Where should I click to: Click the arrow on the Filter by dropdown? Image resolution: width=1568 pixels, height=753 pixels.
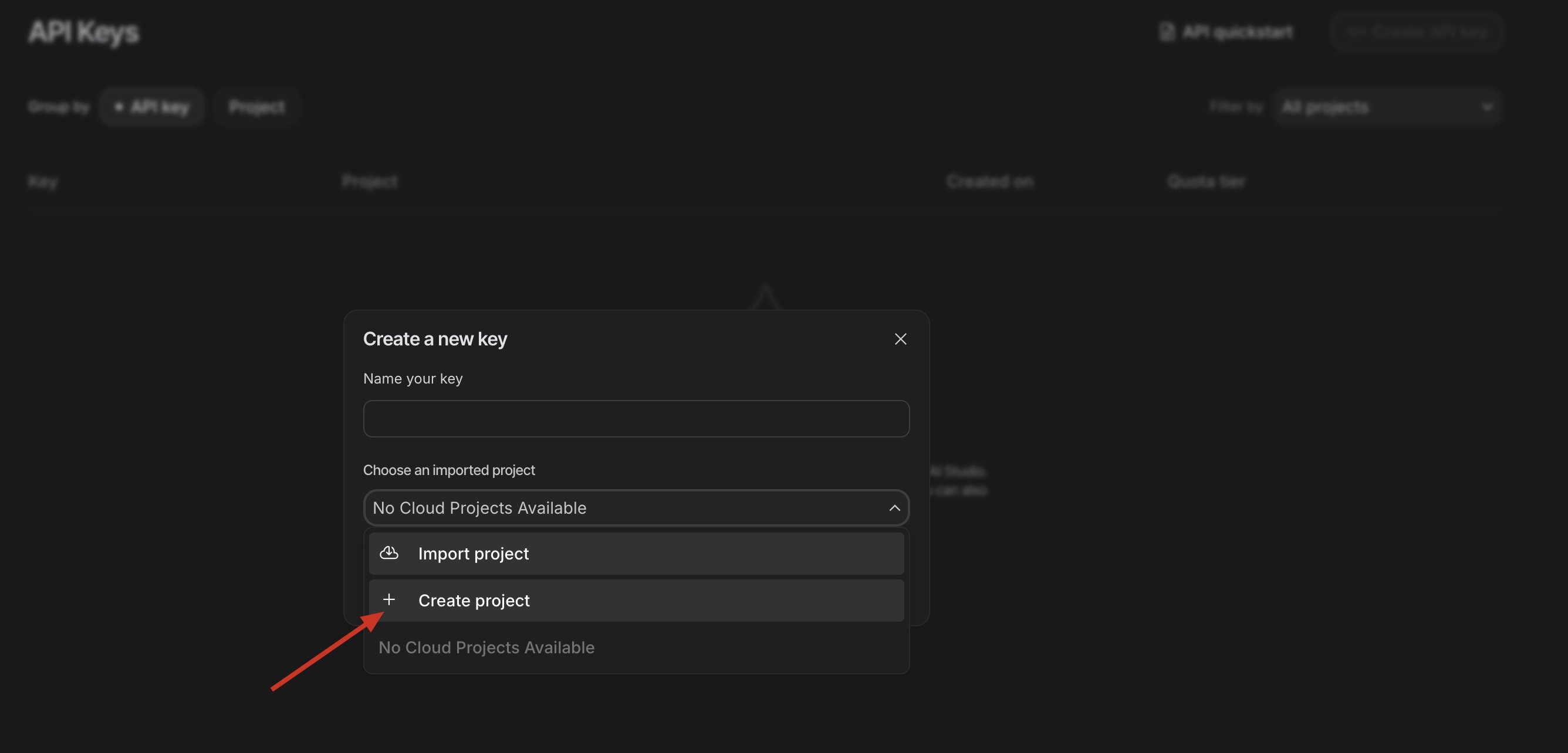[1486, 107]
